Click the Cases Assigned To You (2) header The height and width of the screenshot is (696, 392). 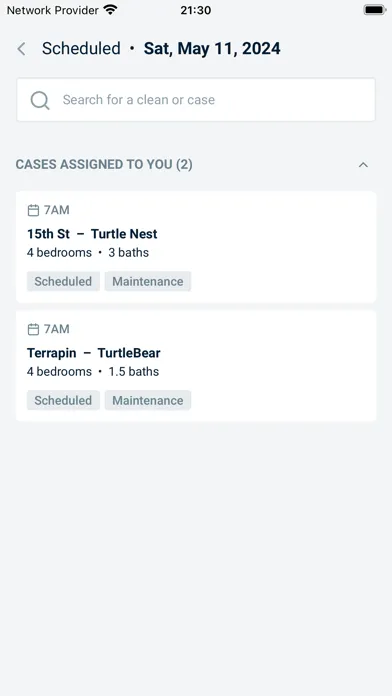[x=104, y=165]
